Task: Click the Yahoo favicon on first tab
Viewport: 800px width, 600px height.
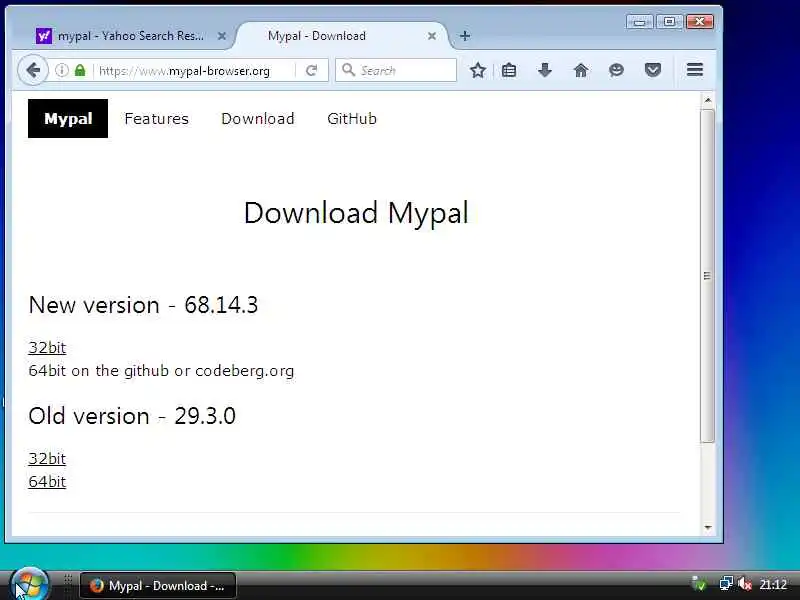Action: click(x=44, y=36)
